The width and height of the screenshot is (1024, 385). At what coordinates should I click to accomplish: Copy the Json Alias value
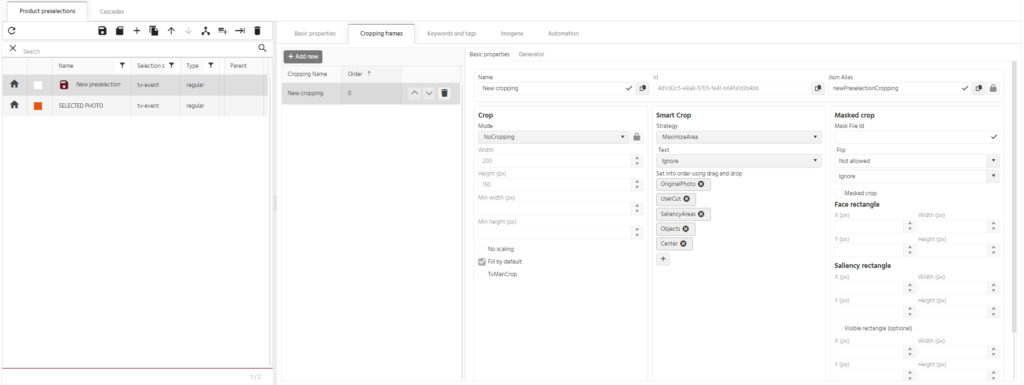[x=978, y=88]
